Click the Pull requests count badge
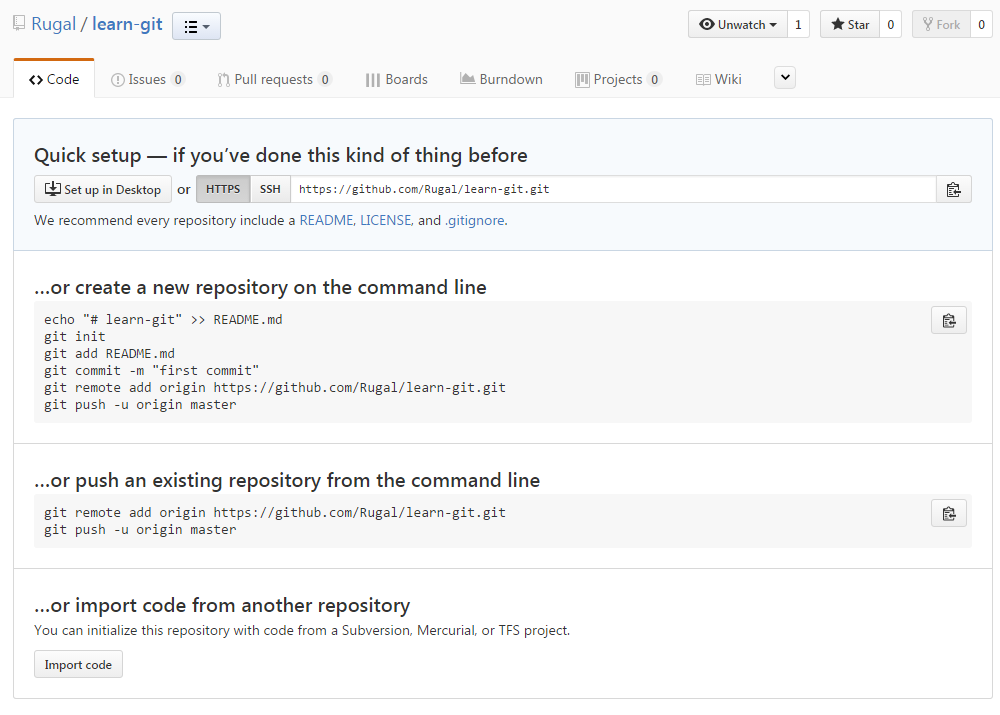 coord(325,80)
